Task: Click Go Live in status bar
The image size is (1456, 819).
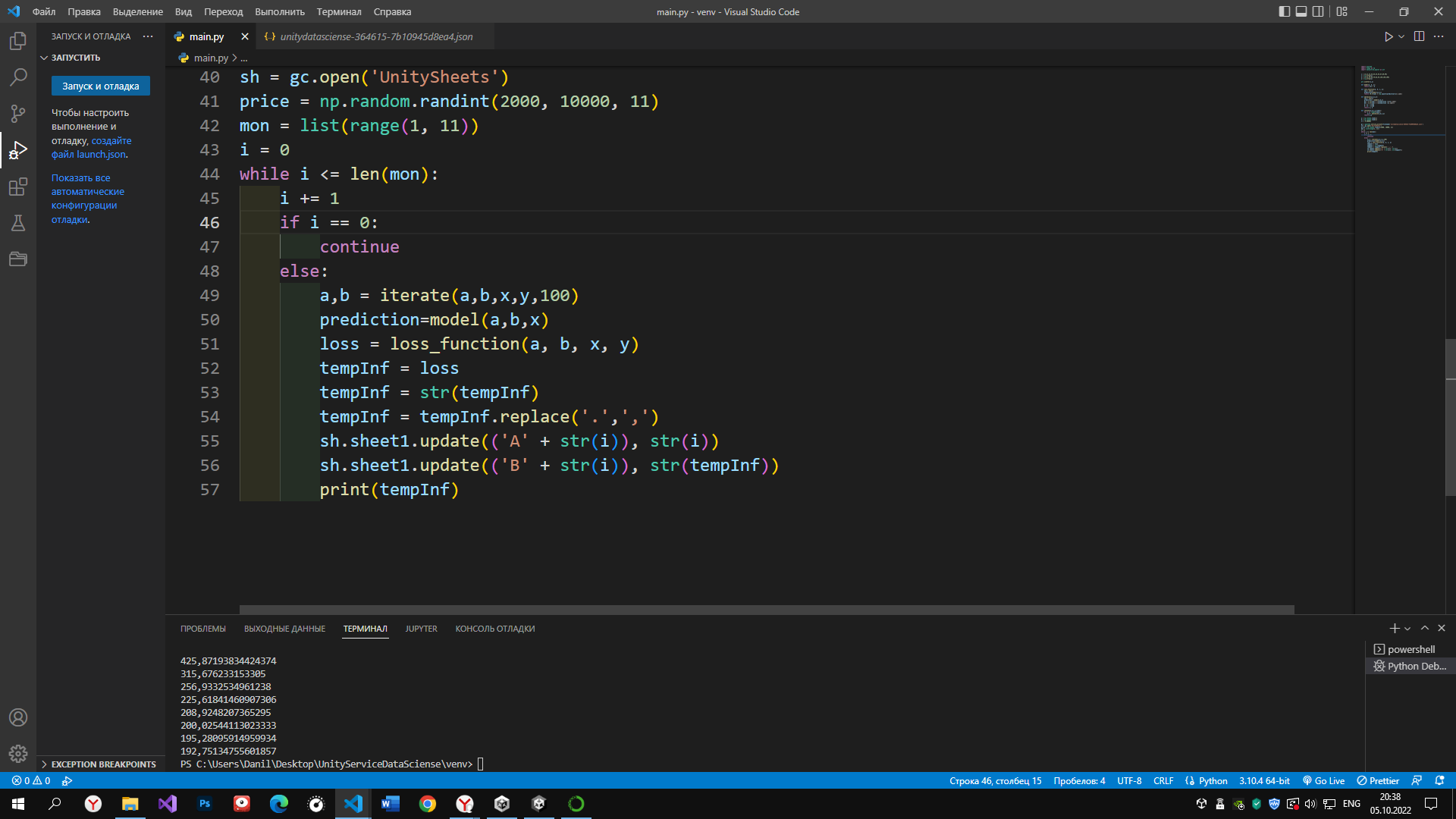Action: [1323, 780]
